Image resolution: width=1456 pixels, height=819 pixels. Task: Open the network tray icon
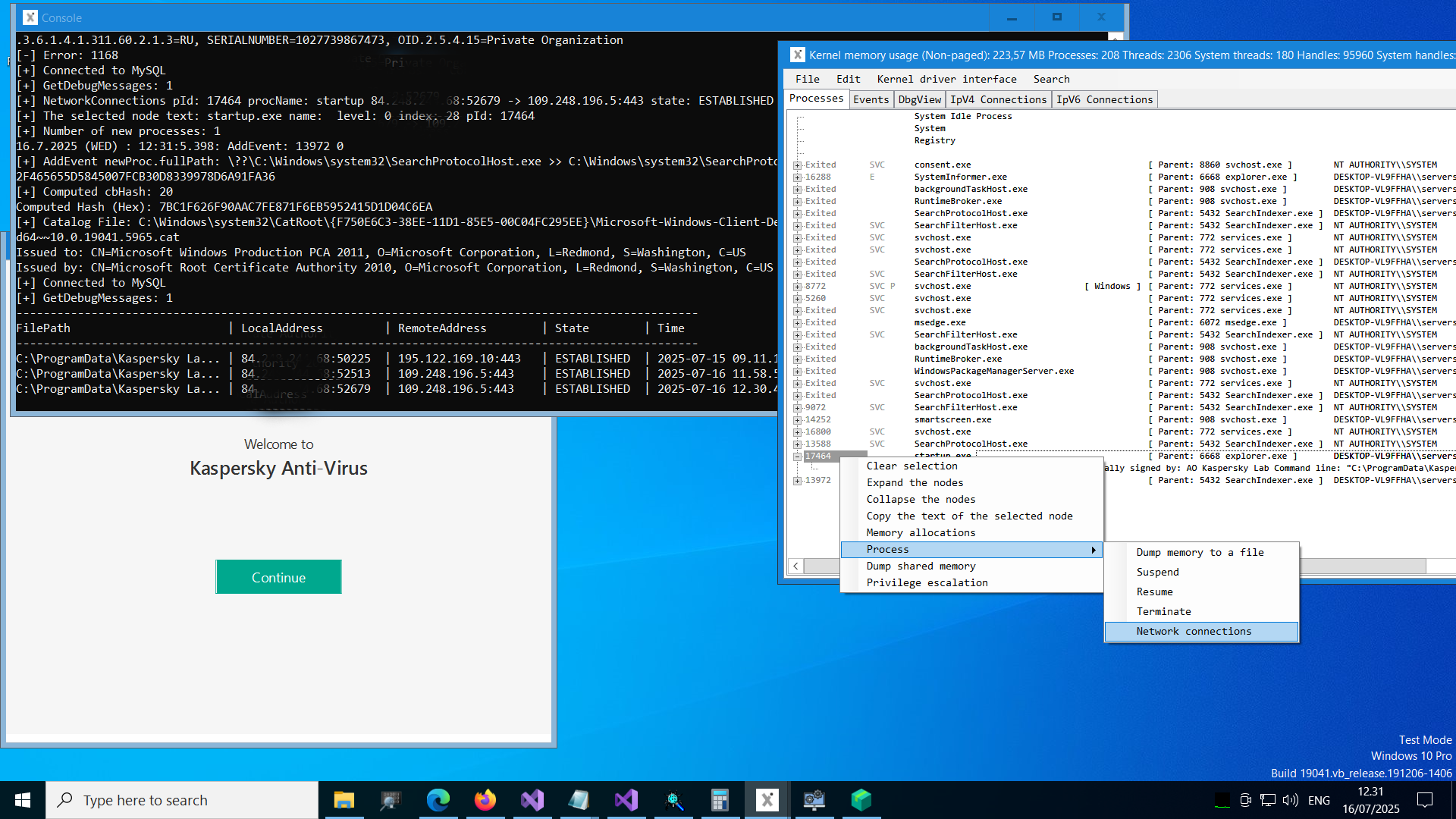pyautogui.click(x=1268, y=800)
